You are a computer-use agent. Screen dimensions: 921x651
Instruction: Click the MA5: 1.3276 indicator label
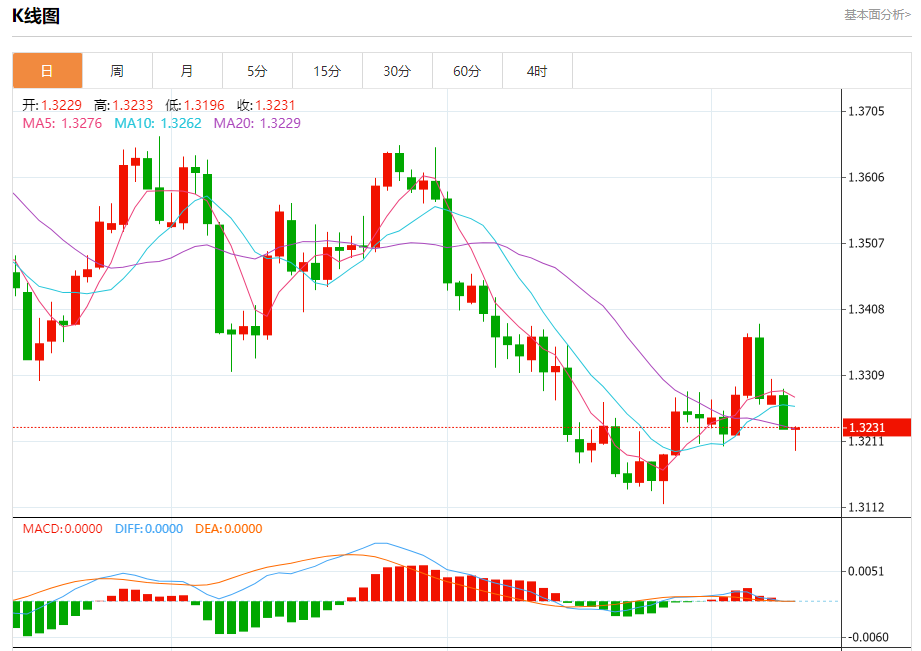click(x=62, y=123)
